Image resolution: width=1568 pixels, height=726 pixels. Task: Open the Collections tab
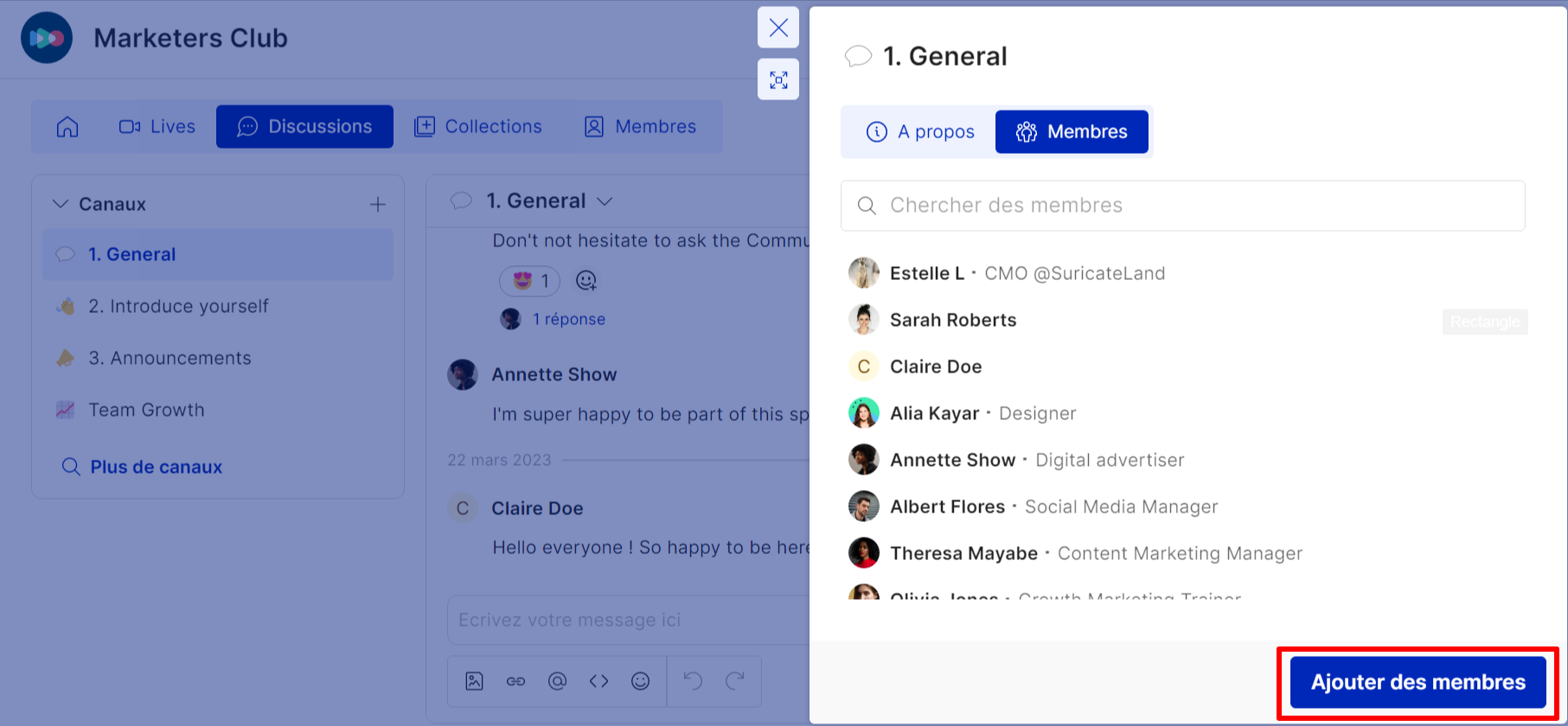tap(478, 127)
